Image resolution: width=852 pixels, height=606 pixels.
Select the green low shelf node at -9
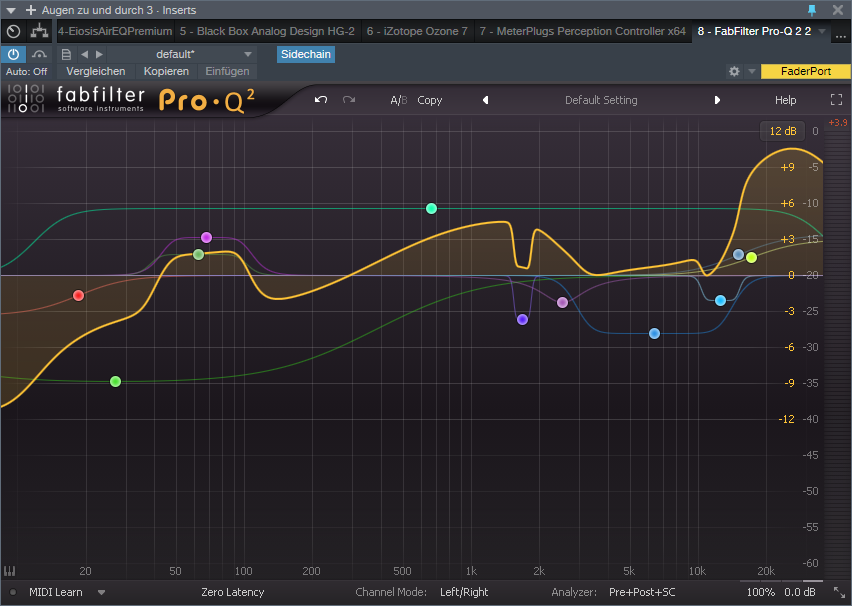pyautogui.click(x=115, y=382)
